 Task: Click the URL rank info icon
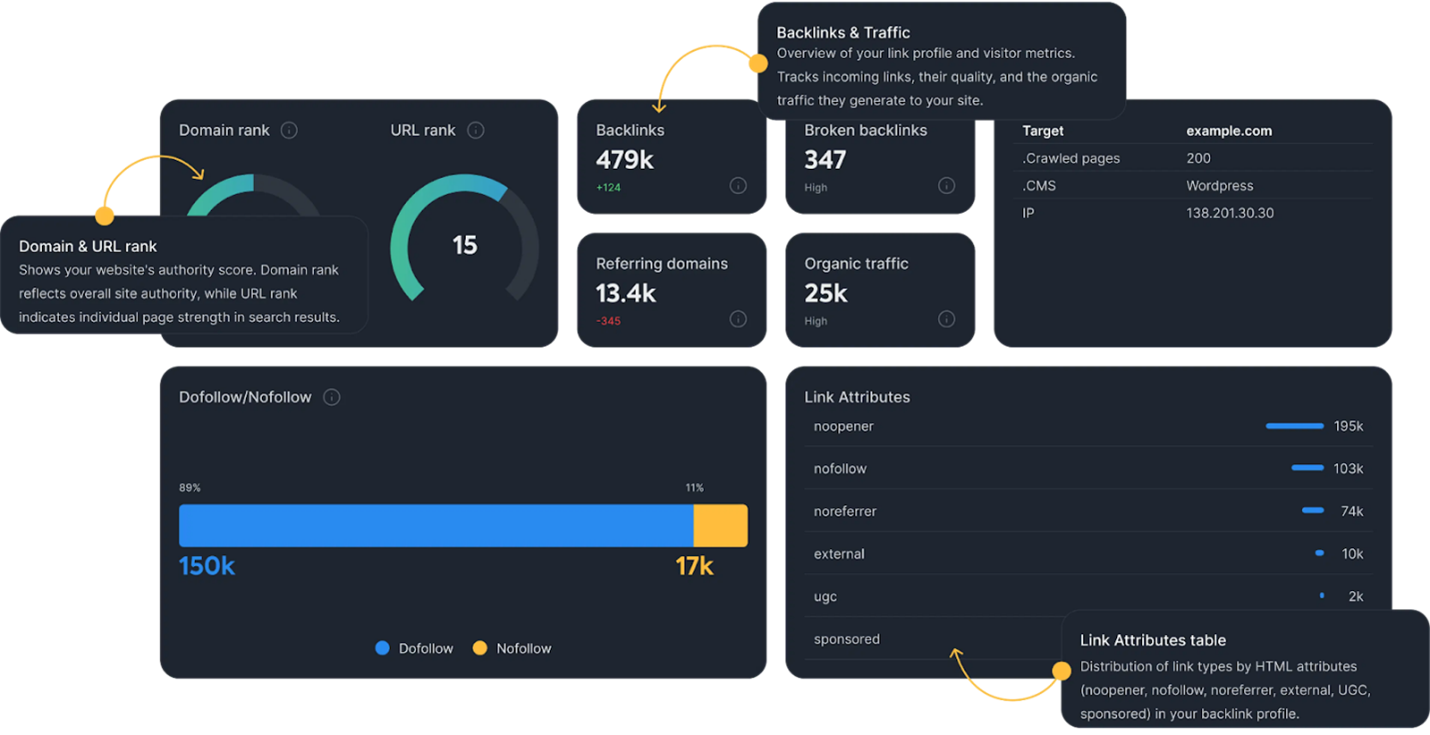point(475,129)
